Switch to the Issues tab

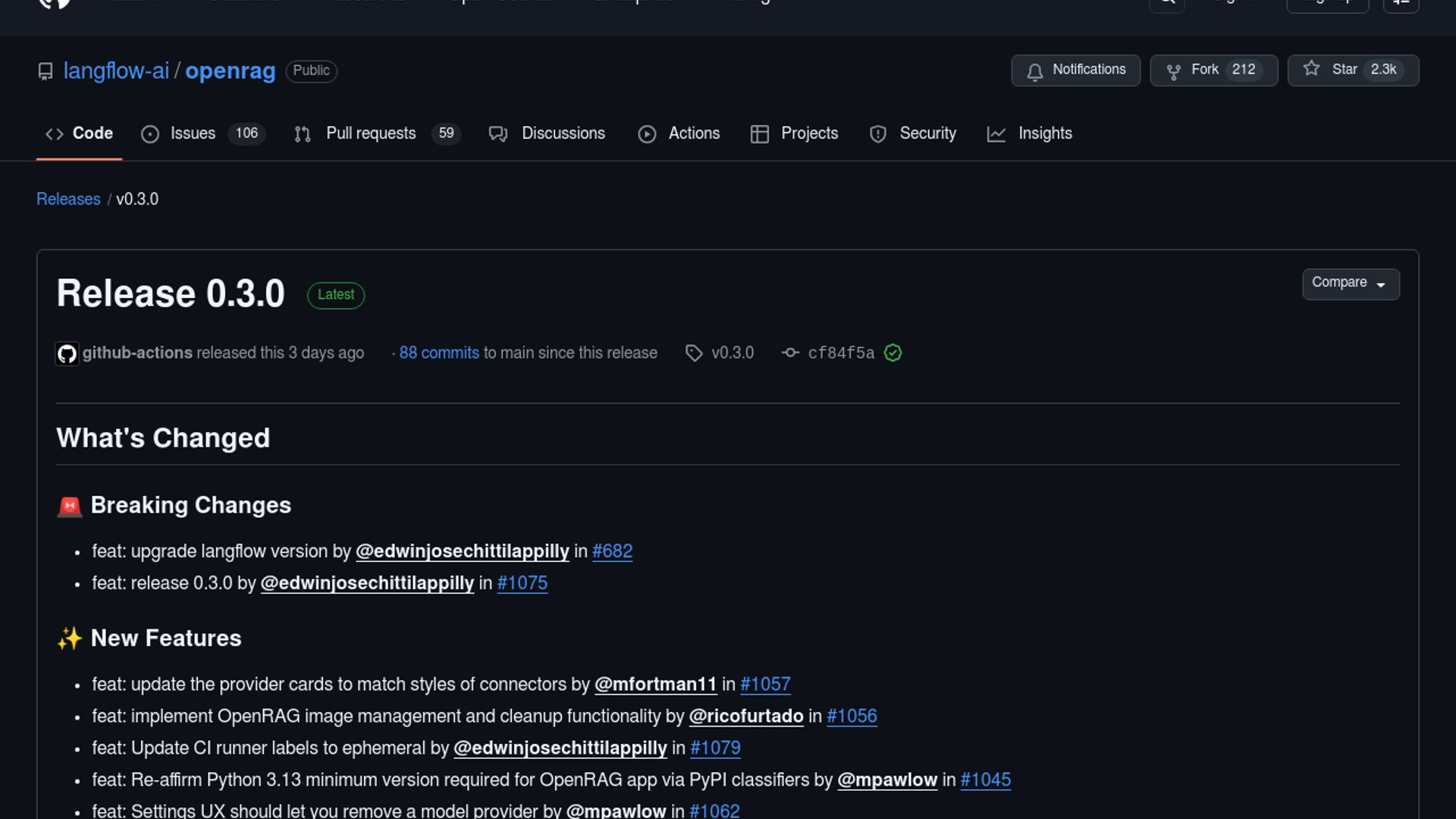click(x=193, y=134)
